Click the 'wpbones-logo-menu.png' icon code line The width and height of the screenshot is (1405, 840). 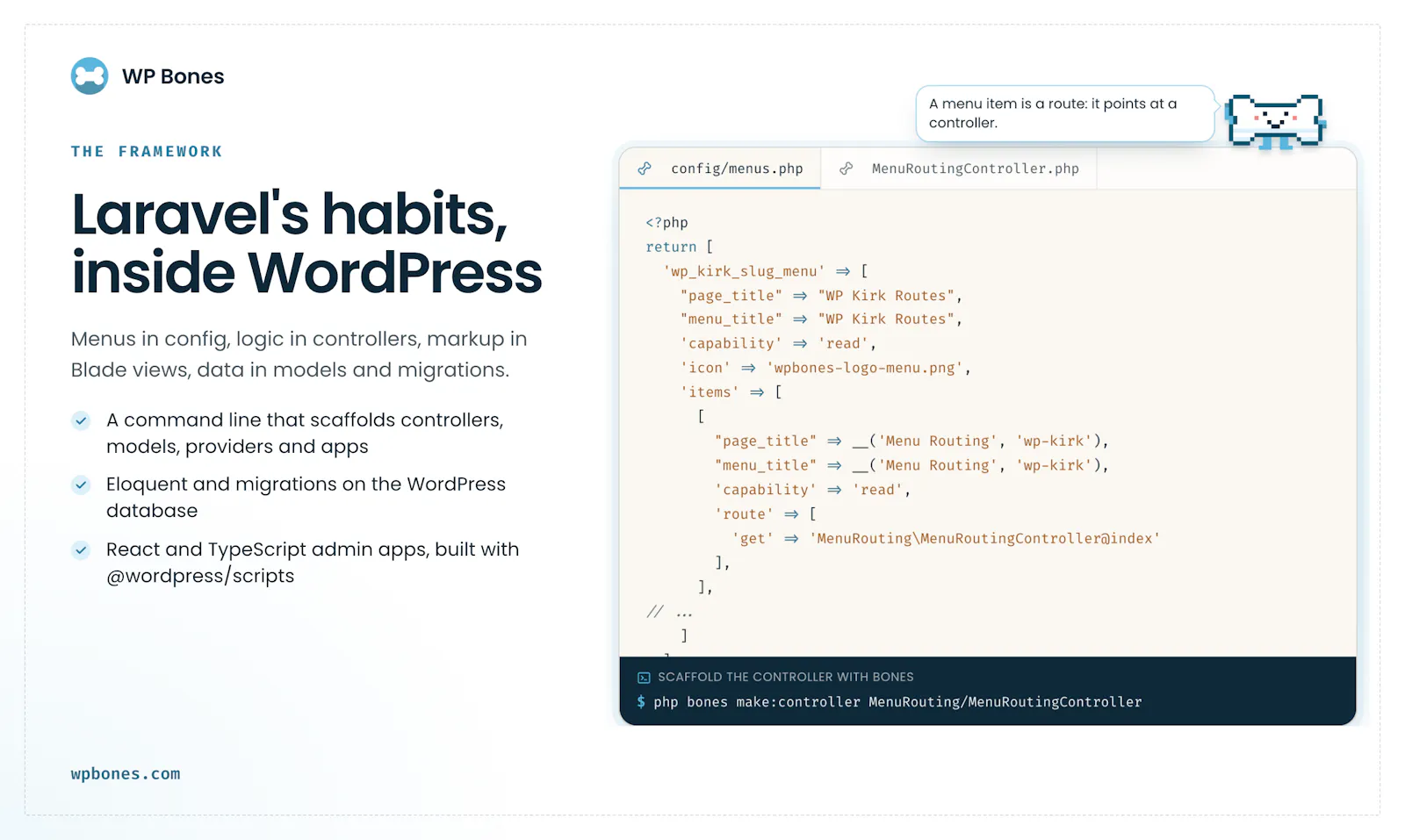[825, 368]
